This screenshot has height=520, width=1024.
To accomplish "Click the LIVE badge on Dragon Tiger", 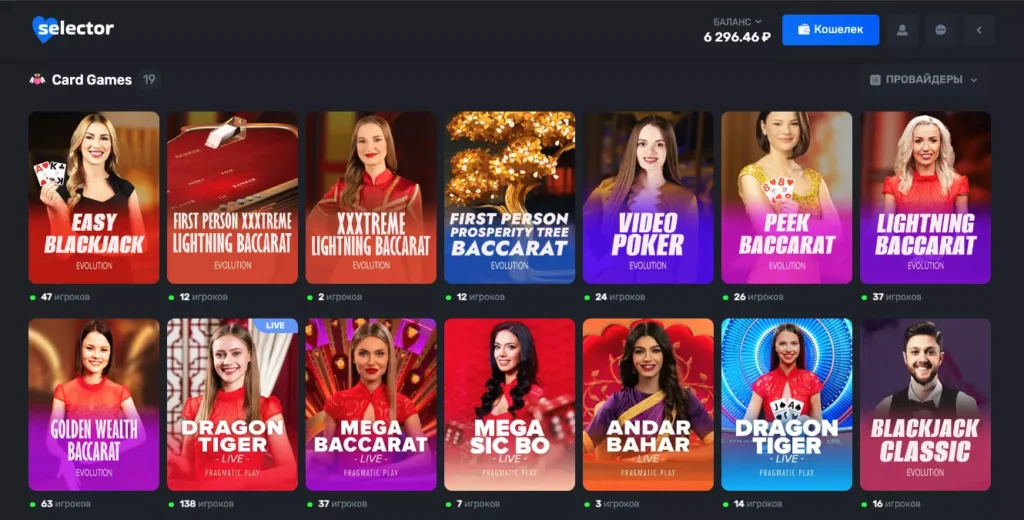I will [x=275, y=325].
